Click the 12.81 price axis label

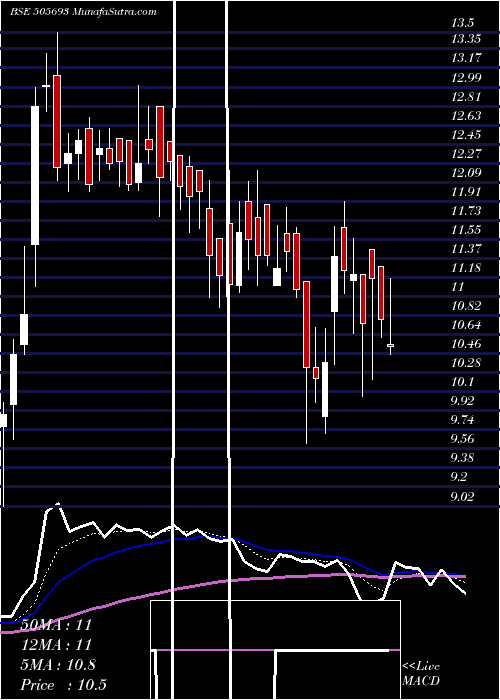pos(466,96)
